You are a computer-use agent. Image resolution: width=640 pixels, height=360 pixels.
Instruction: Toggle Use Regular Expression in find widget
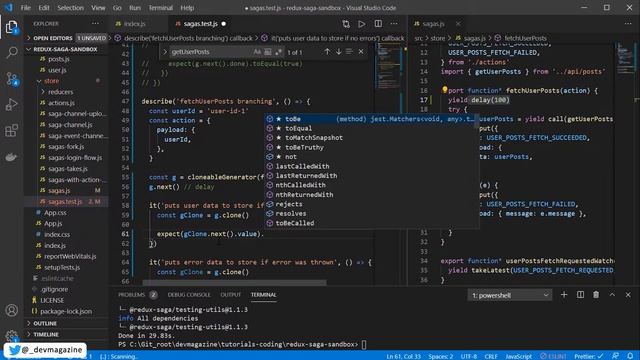[x=278, y=52]
